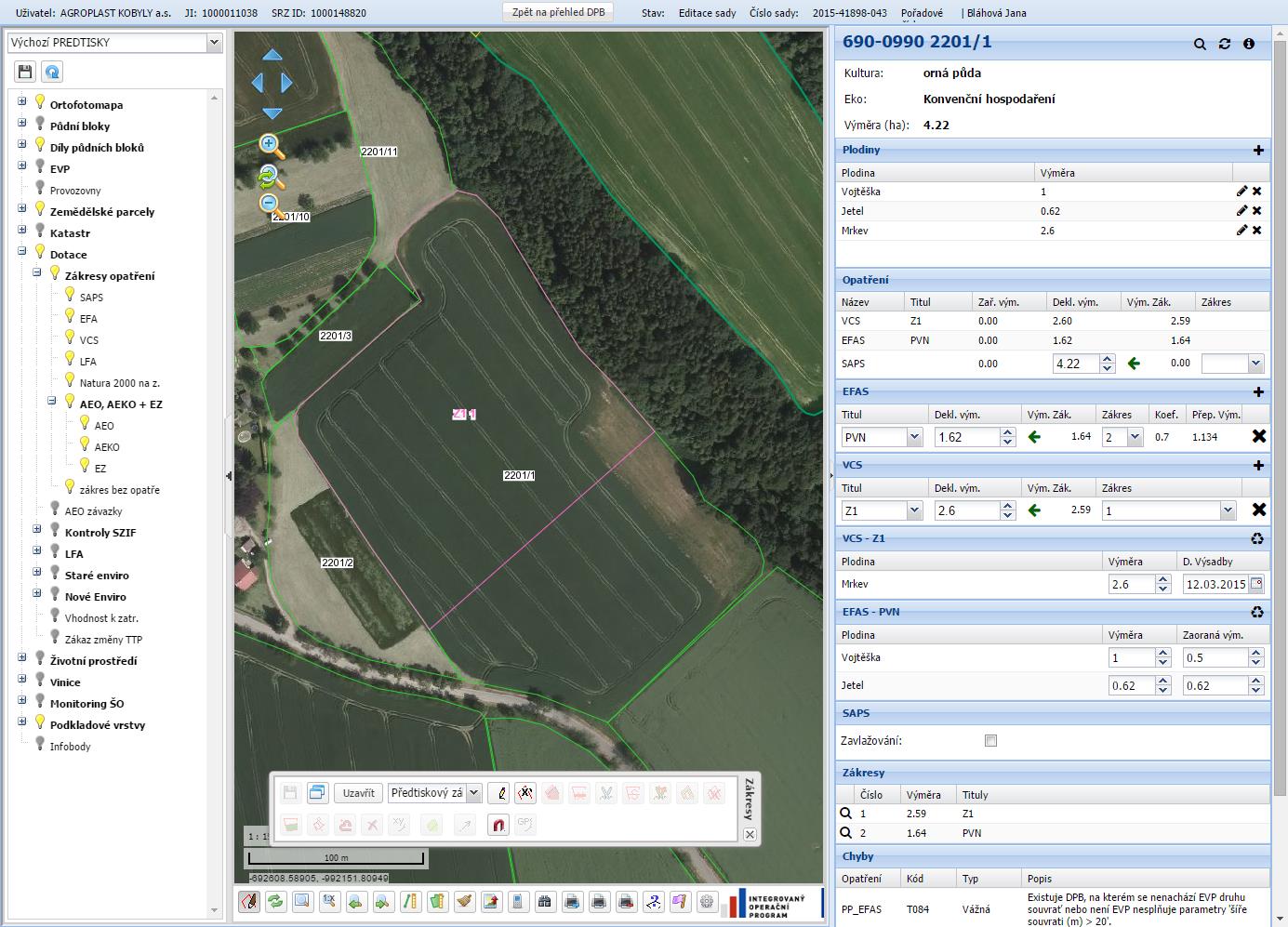Toggle Katastr layer bulb
The width and height of the screenshot is (1288, 927).
click(40, 231)
